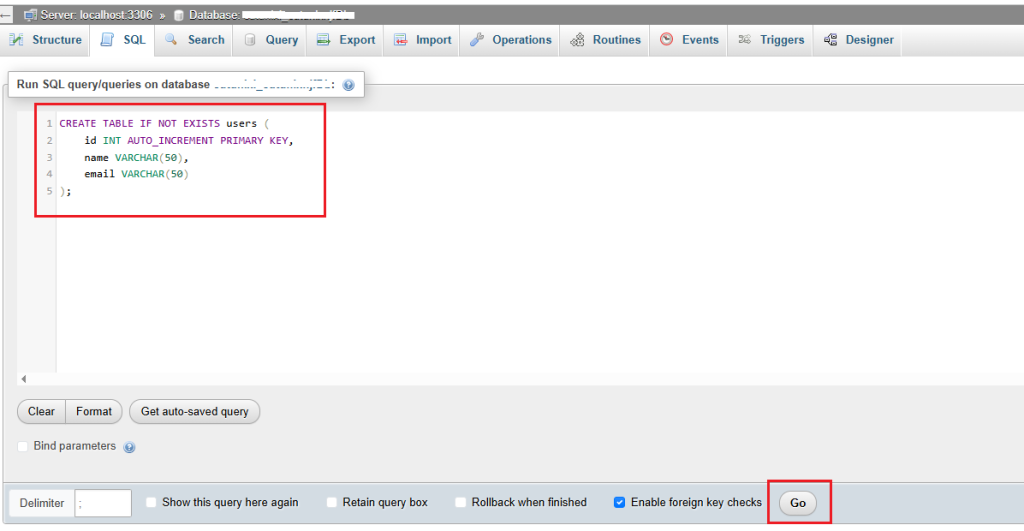Switch to the Designer tab
The height and width of the screenshot is (531, 1024).
(859, 40)
